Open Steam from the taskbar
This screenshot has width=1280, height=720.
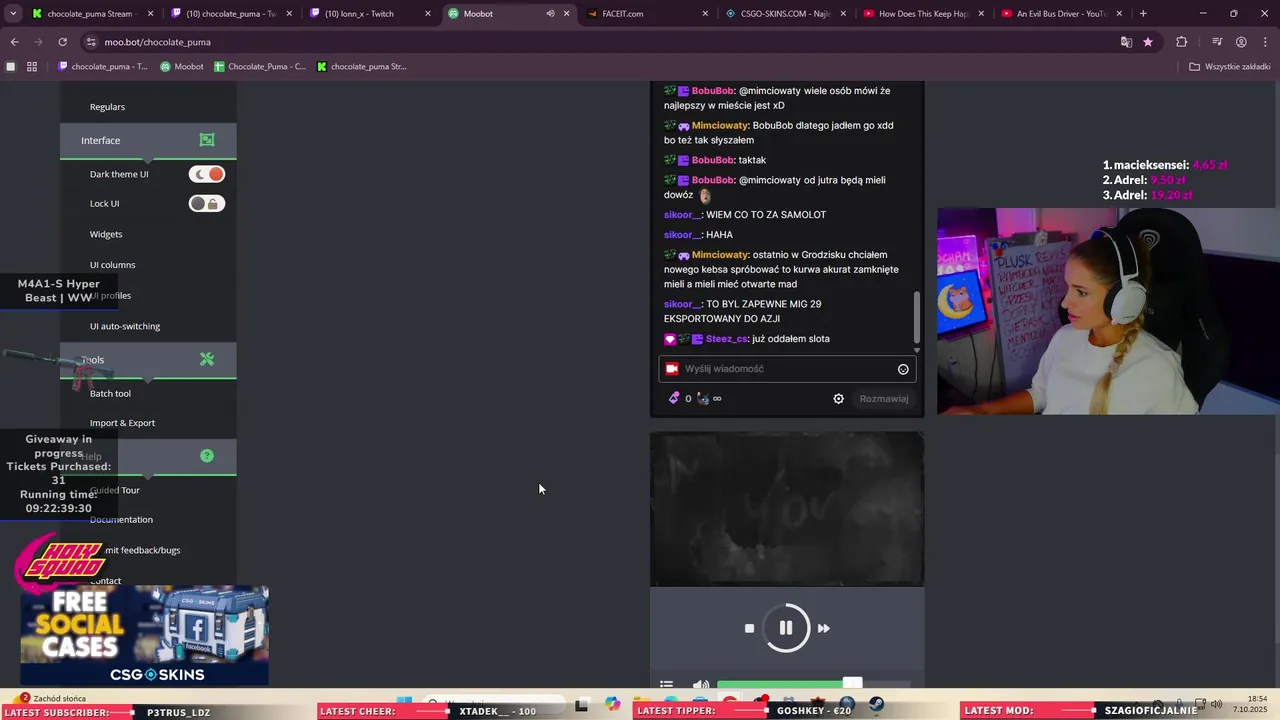click(877, 704)
